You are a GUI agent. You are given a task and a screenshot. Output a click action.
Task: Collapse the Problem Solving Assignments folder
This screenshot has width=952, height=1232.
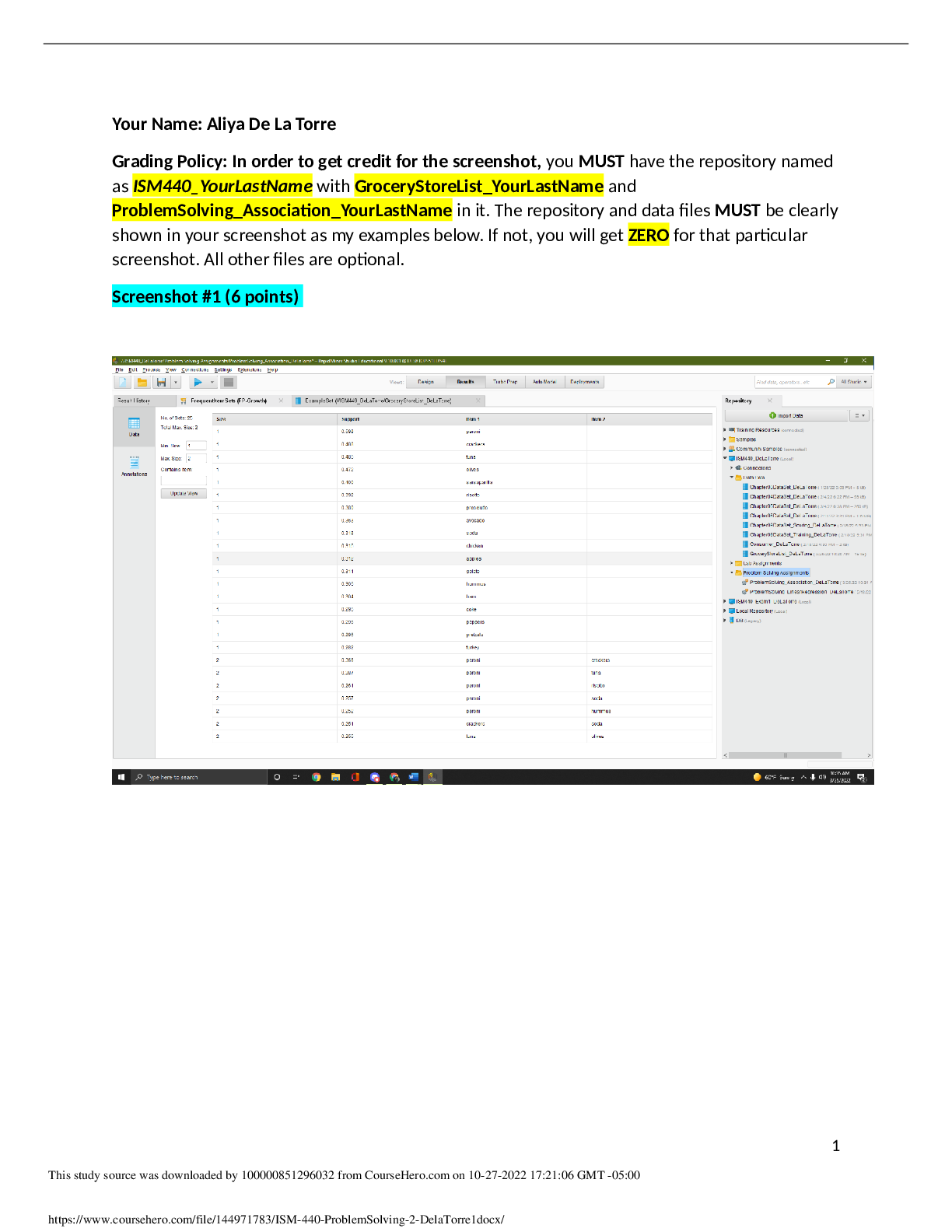coord(732,572)
